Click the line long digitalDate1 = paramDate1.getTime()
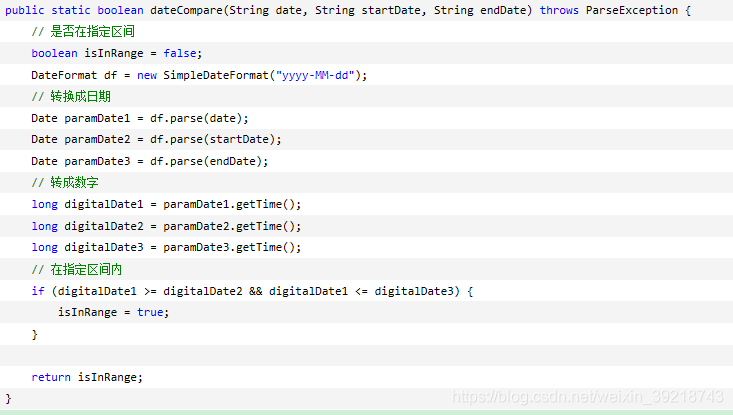The height and width of the screenshot is (415, 733). (x=166, y=204)
